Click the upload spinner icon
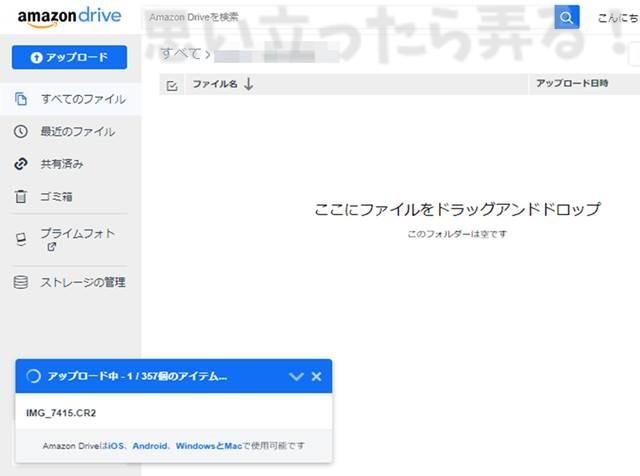 click(x=33, y=376)
